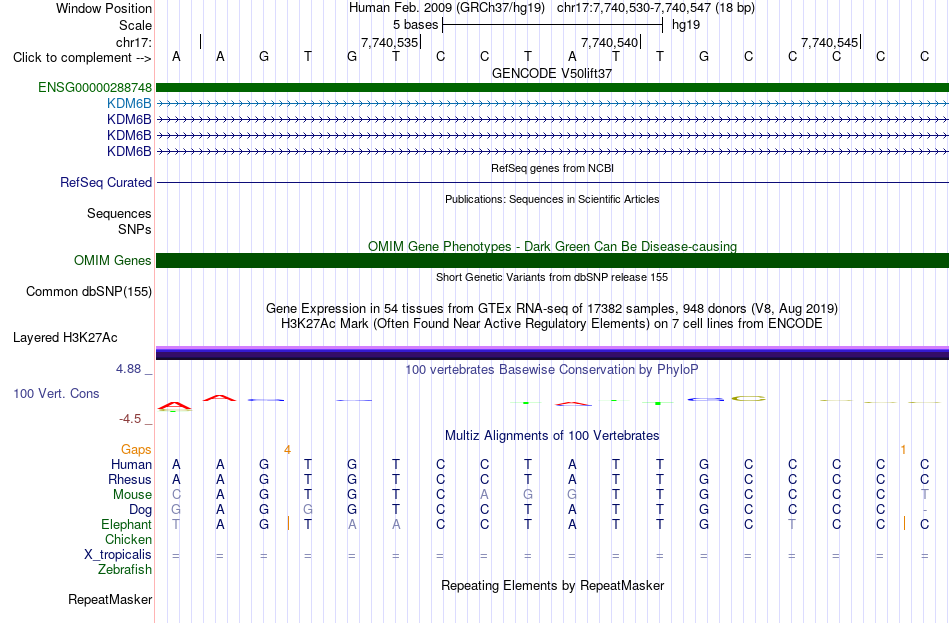Click 'Human Feb. 2009 (GRCh37/hg19)' text

click(x=447, y=8)
